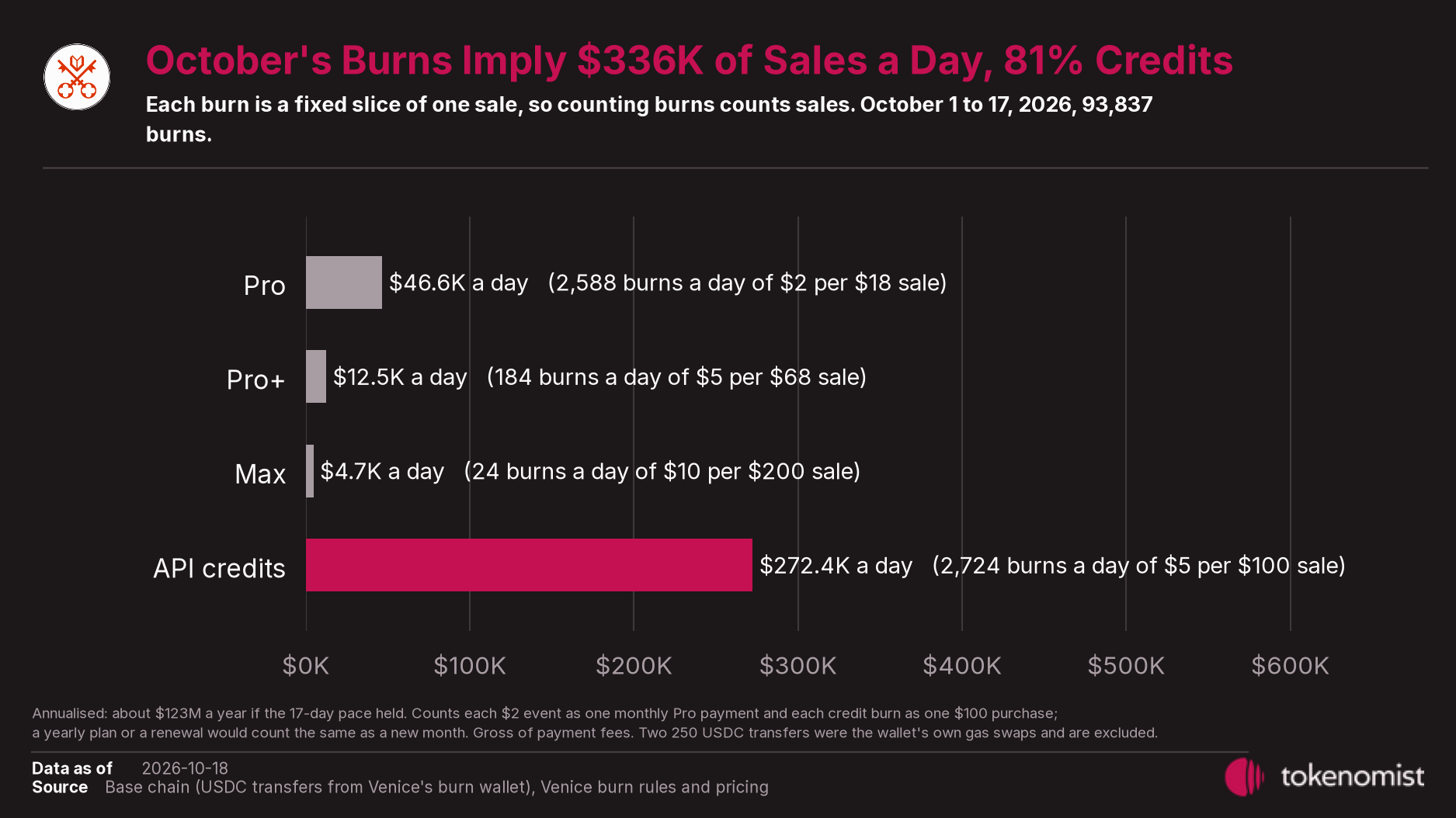Viewport: 1456px width, 818px height.
Task: Select the small Pro+ bar
Action: (316, 376)
